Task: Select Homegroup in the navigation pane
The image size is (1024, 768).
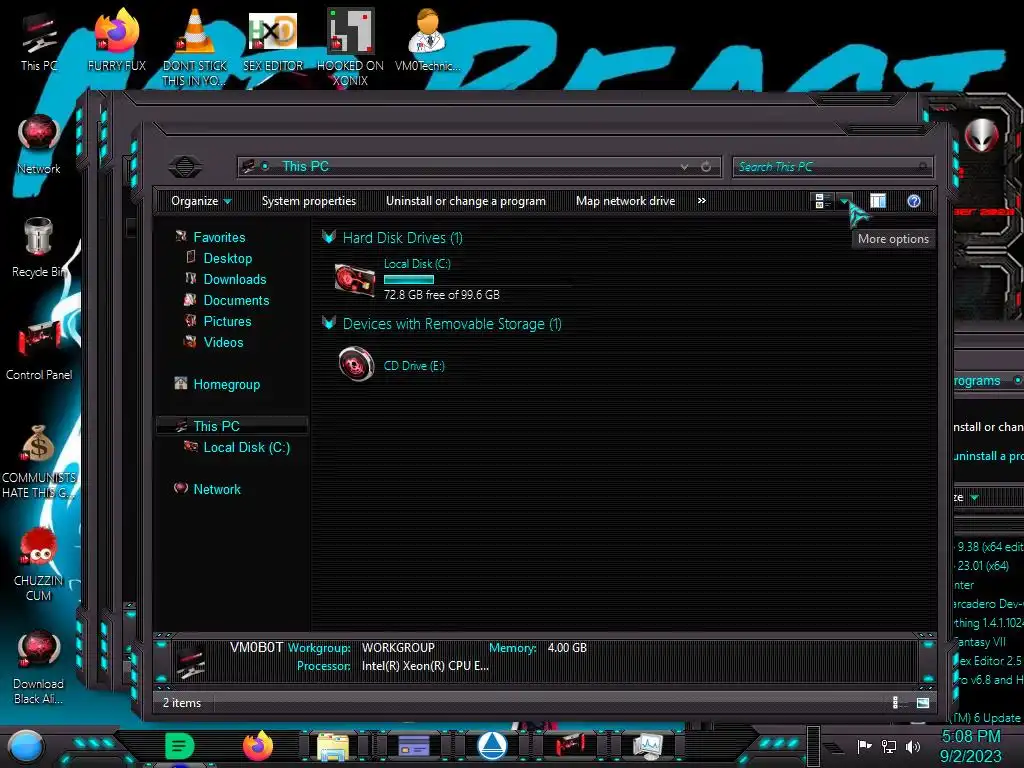Action: [227, 385]
